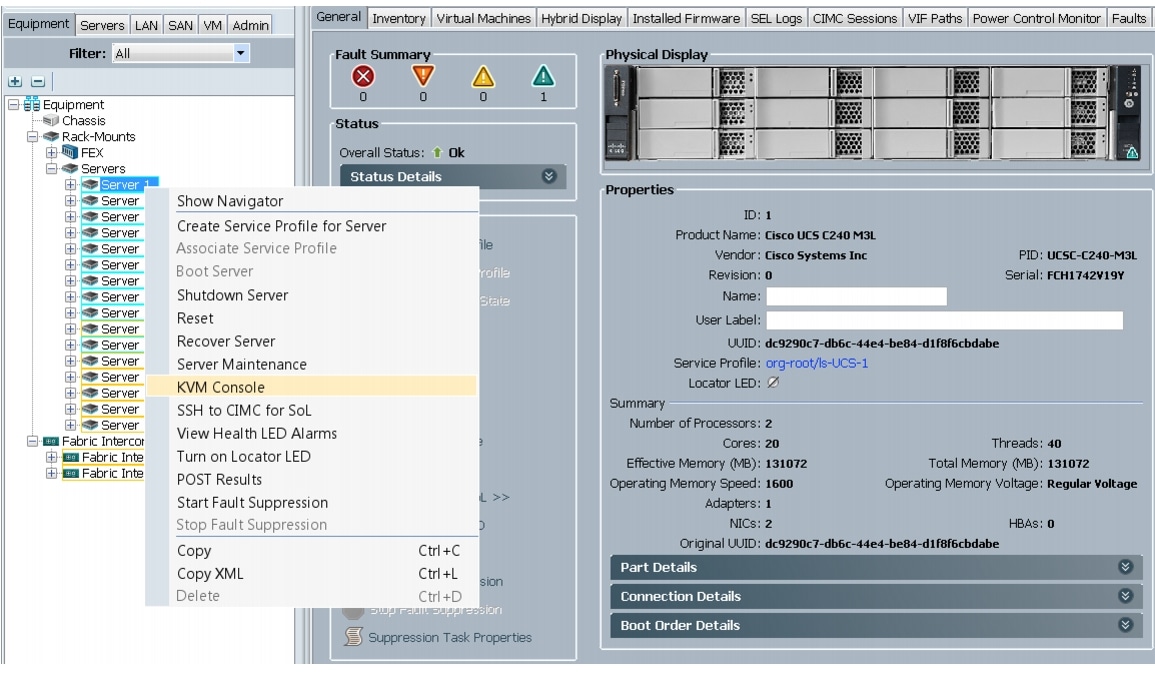Viewport: 1155px width, 697px height.
Task: Expand the FEX tree node
Action: tap(52, 153)
